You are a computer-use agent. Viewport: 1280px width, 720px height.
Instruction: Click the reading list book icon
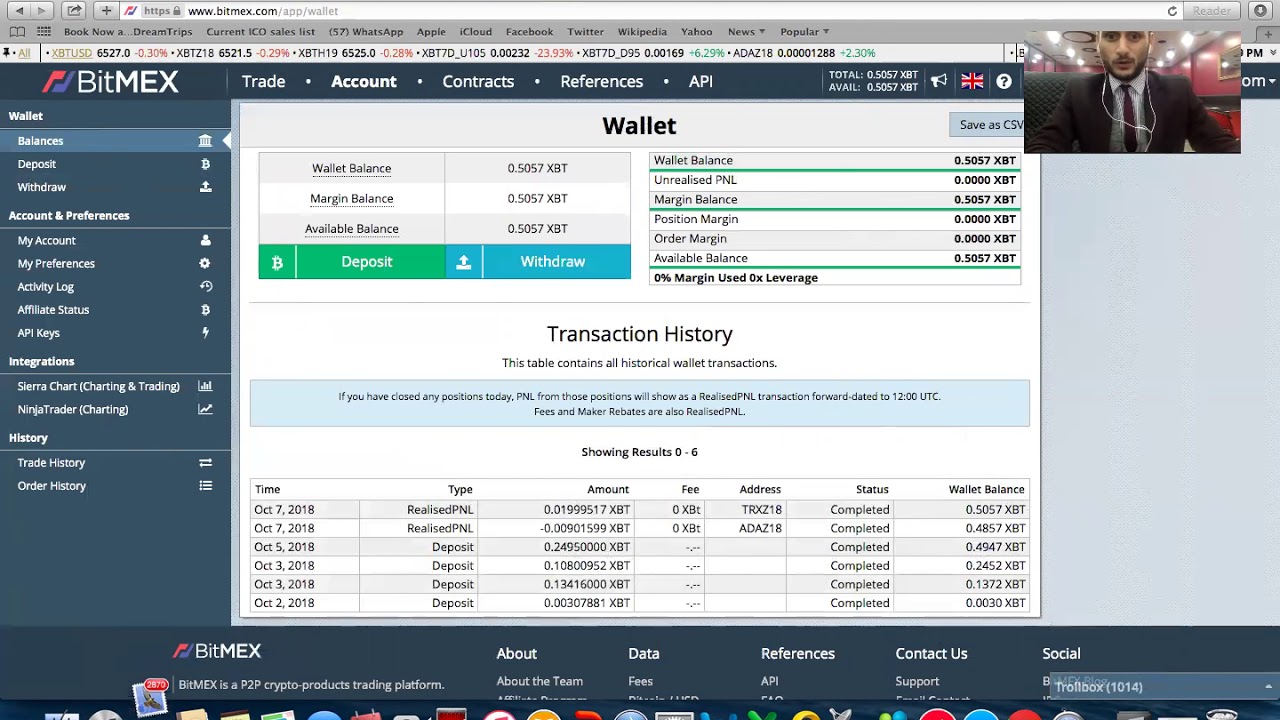pos(17,32)
